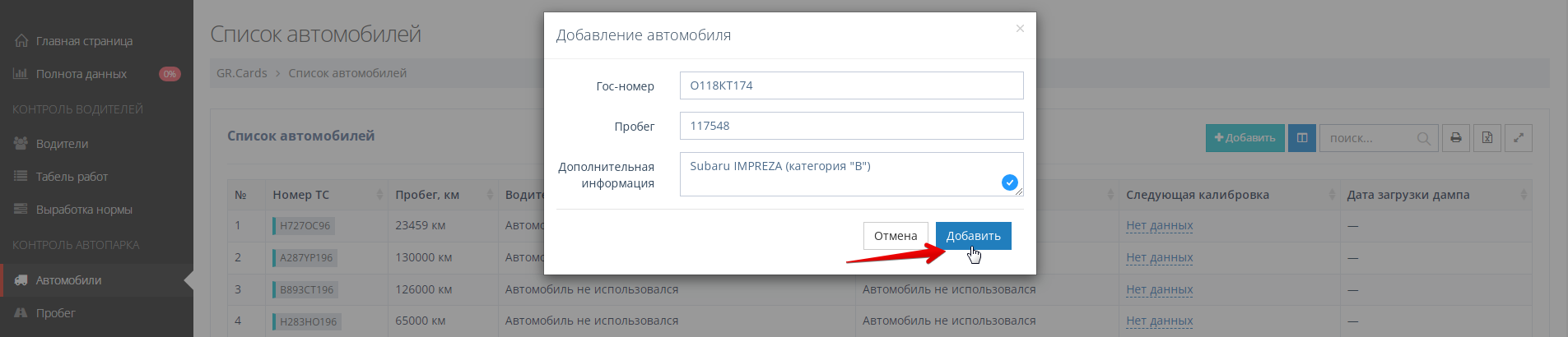Click GR.Cards breadcrumb link
This screenshot has height=337, width=1568.
click(x=242, y=73)
